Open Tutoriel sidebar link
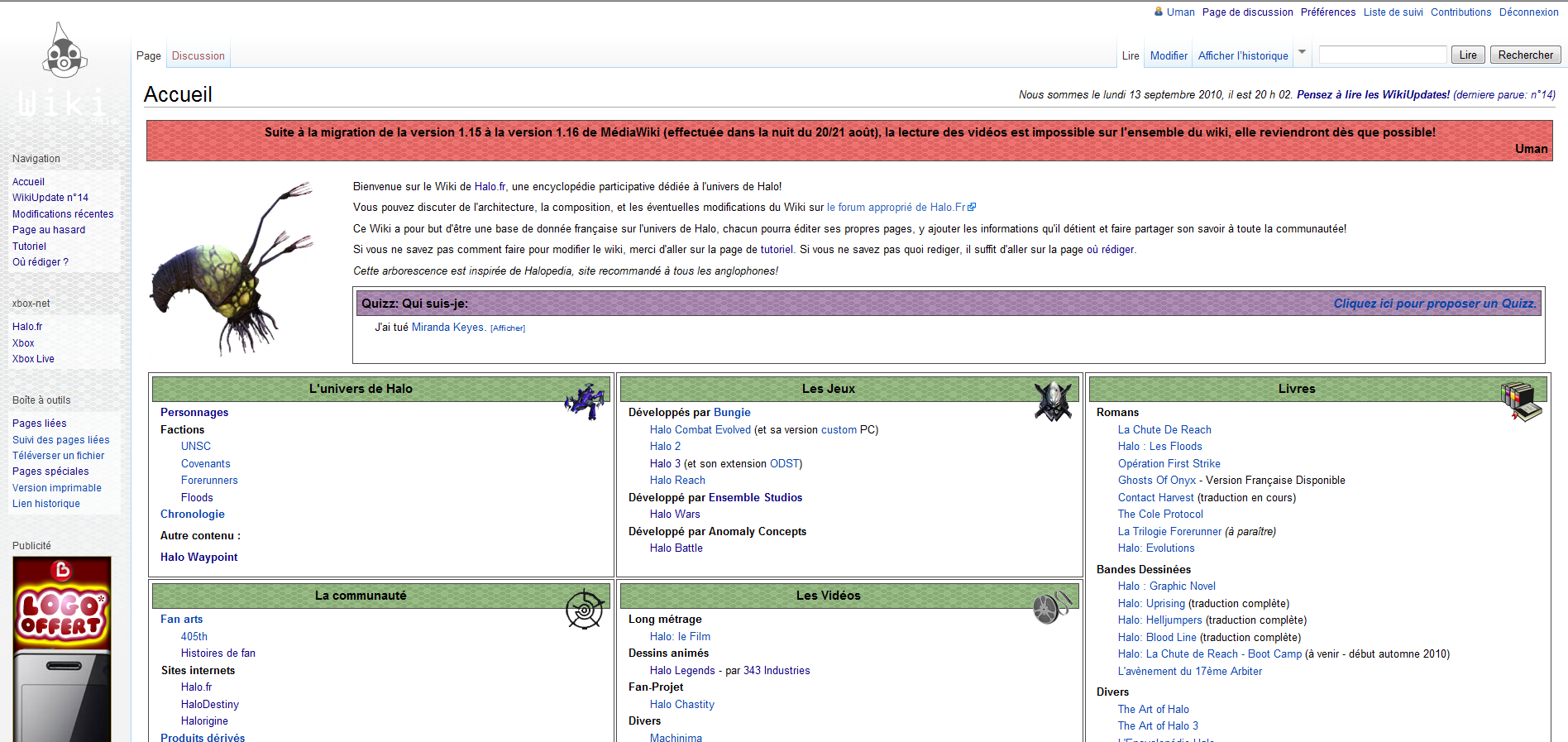 [x=29, y=247]
